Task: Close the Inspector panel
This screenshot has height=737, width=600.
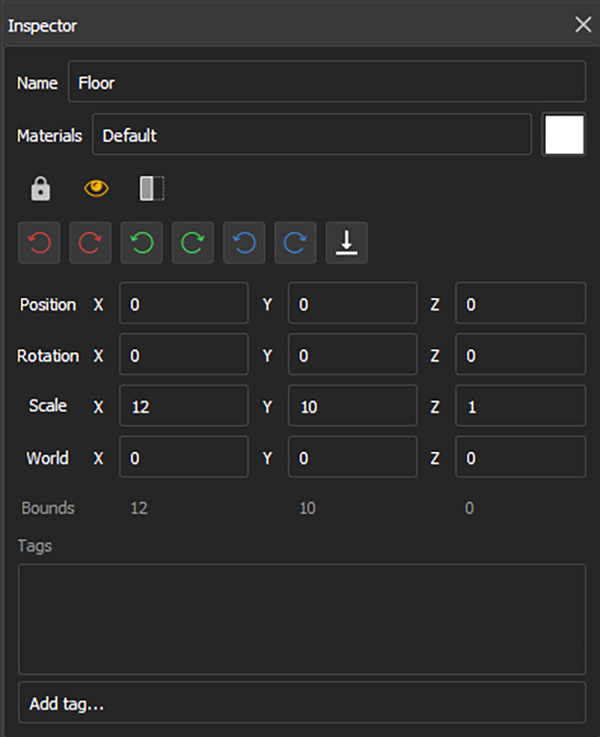Action: [x=583, y=24]
